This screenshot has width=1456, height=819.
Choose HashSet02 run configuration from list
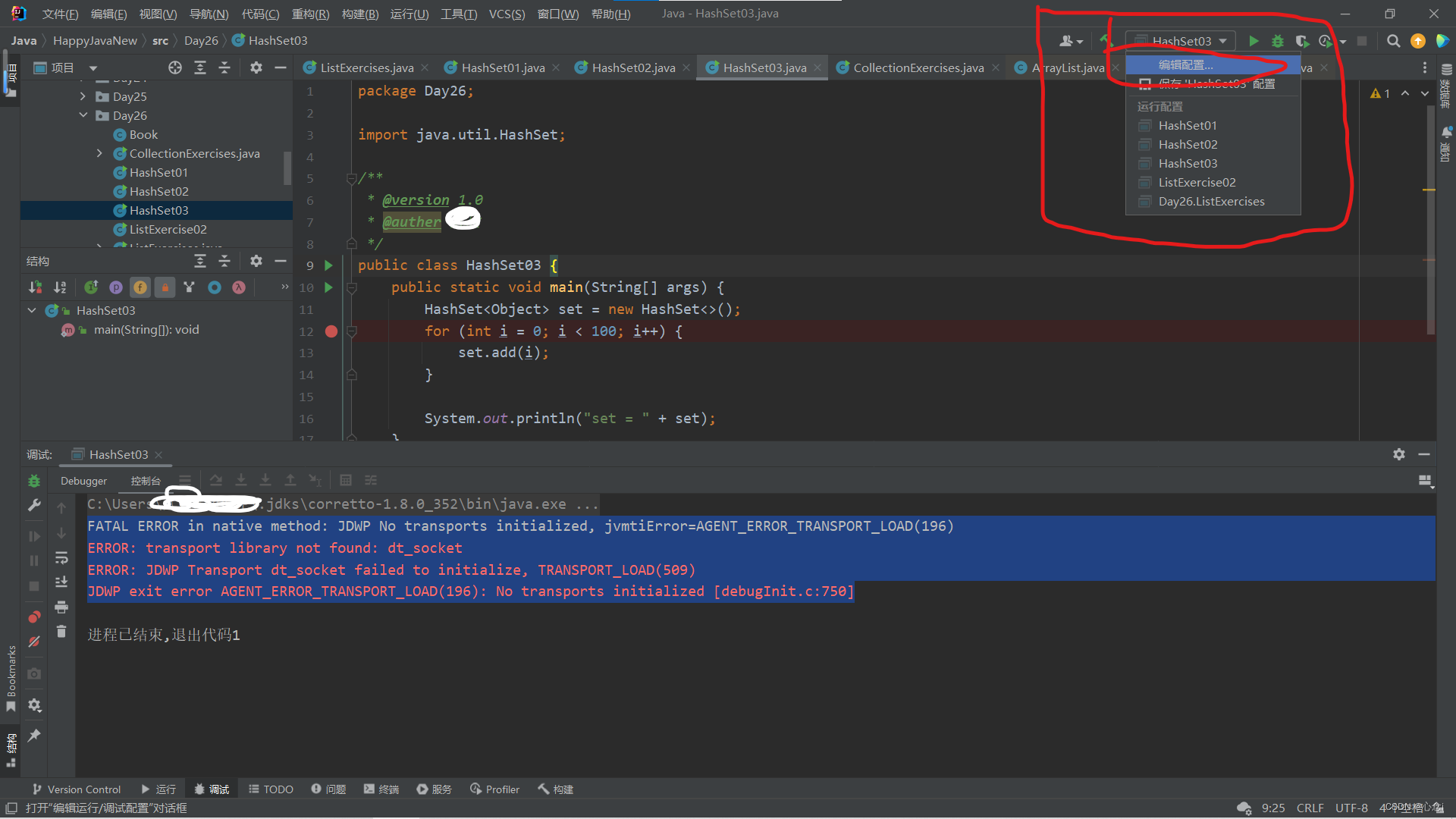tap(1188, 144)
